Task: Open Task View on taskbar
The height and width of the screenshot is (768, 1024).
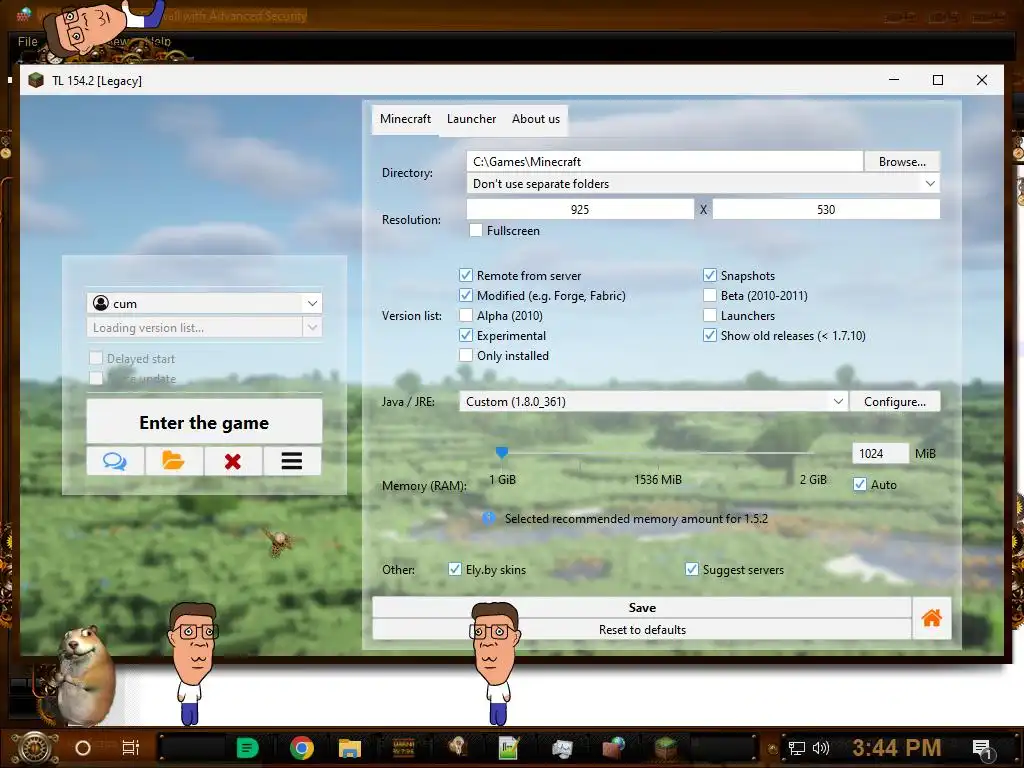Action: click(x=131, y=748)
